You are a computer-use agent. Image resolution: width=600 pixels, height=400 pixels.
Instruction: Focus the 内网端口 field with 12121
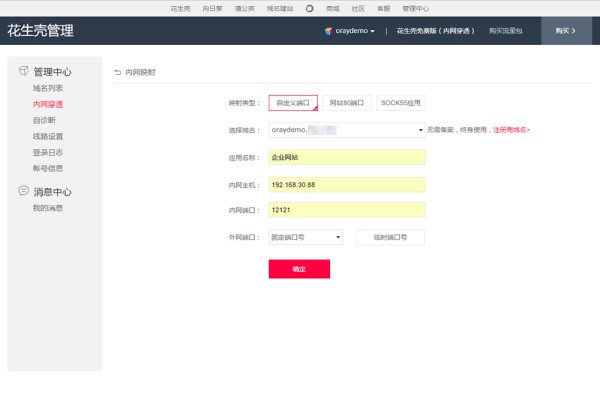(347, 210)
